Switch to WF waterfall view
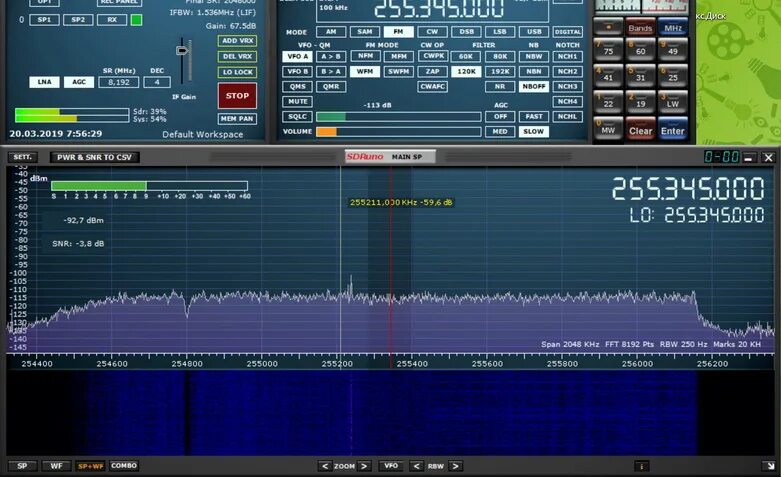781x477 pixels. tap(56, 466)
